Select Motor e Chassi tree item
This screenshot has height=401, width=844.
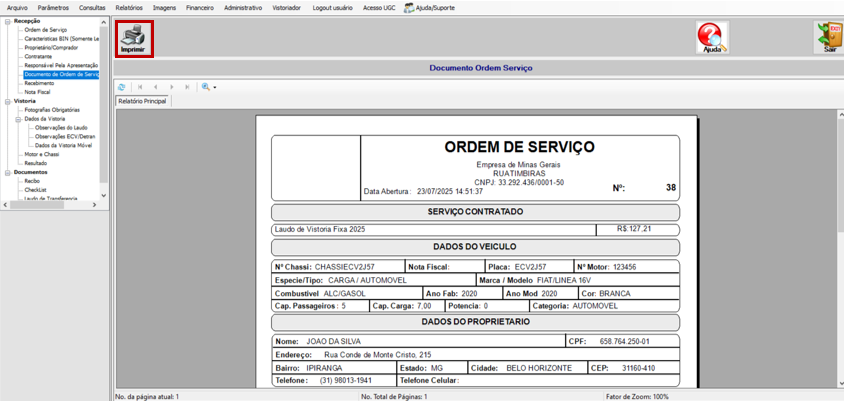42,154
